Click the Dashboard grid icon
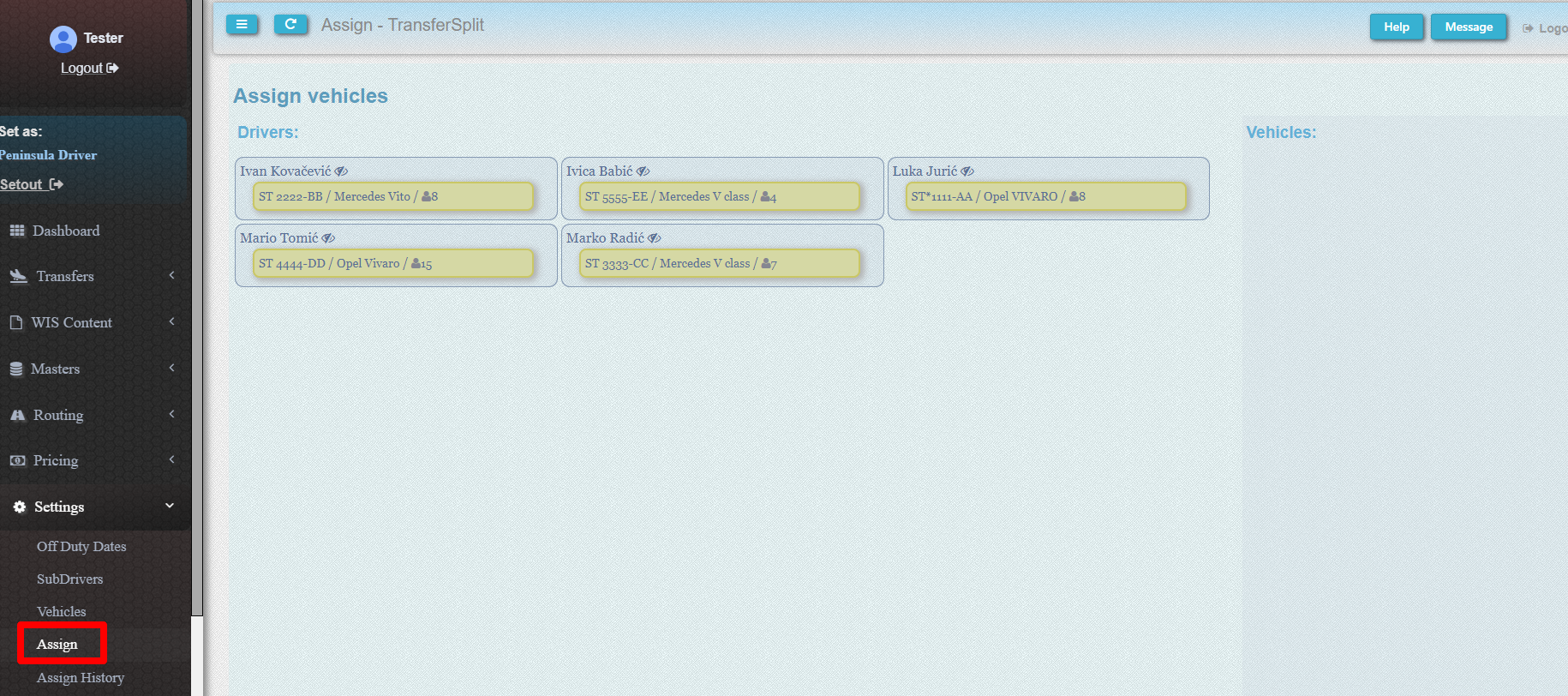The height and width of the screenshot is (696, 1568). (17, 231)
